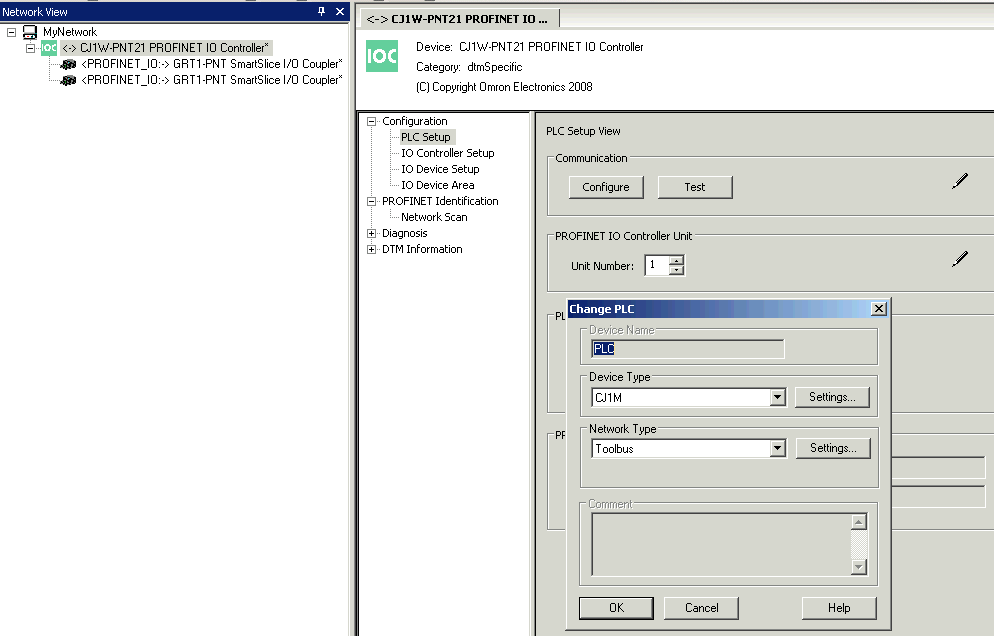Confirm the Change PLC dialog with OK
The height and width of the screenshot is (636, 994).
click(x=616, y=608)
